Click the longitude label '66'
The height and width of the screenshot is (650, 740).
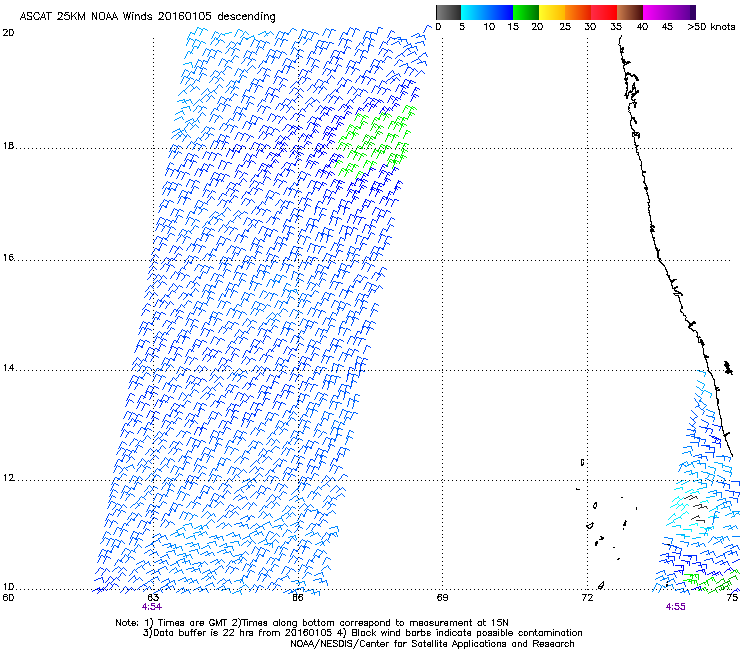(297, 598)
